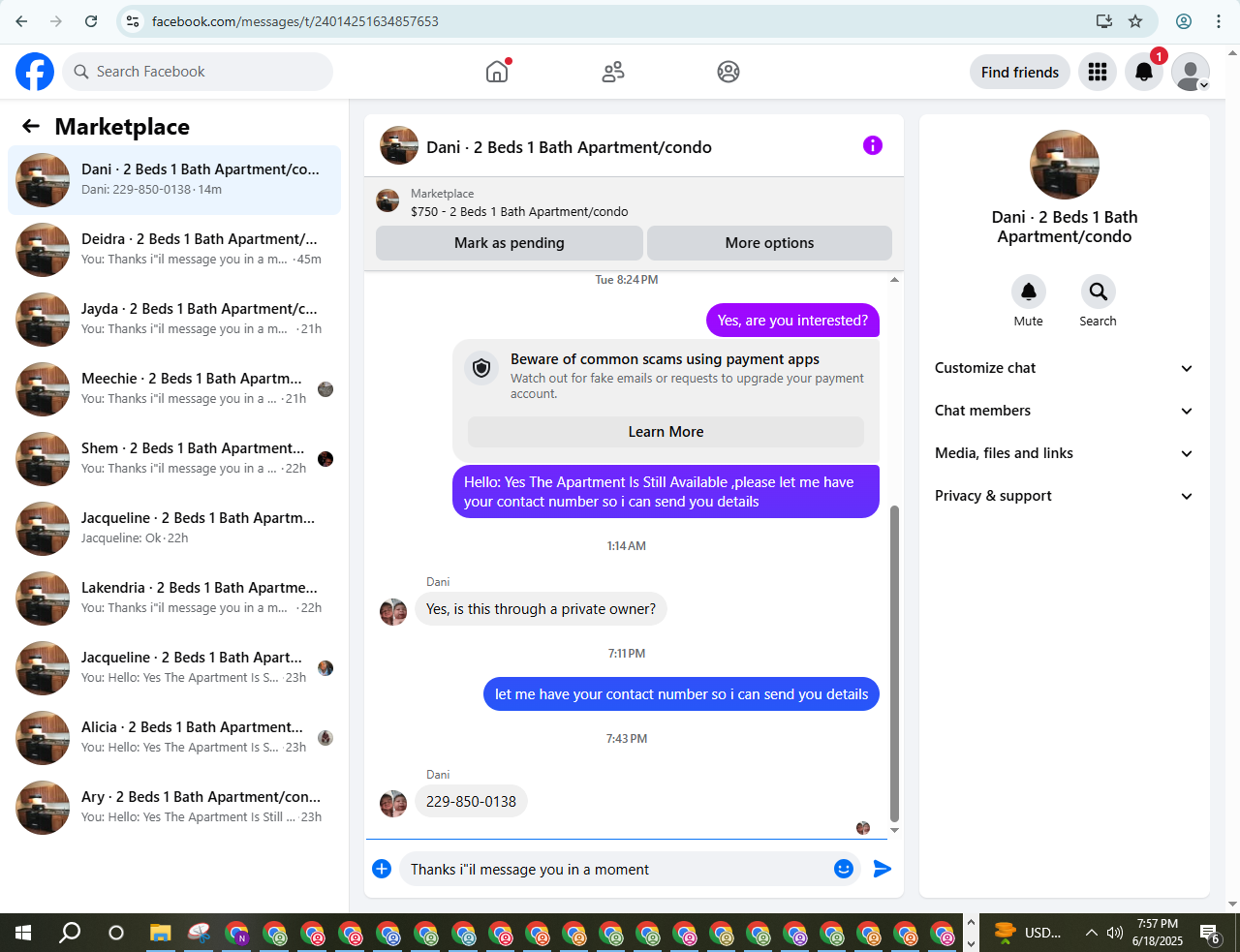Open Jacqueline conversation showing 'Ok'
Image resolution: width=1240 pixels, height=952 pixels.
174,529
